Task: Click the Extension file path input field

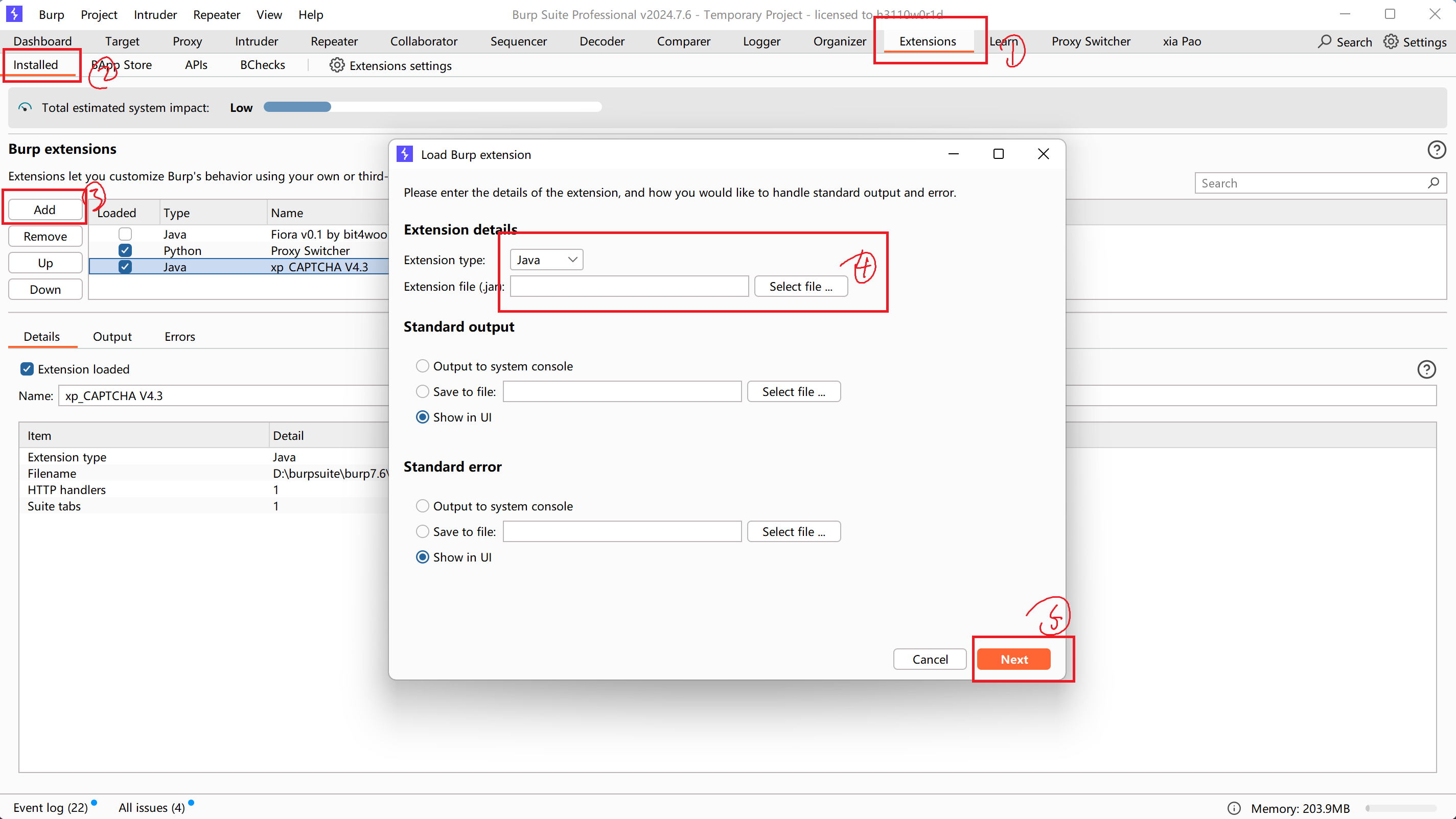Action: pos(629,287)
